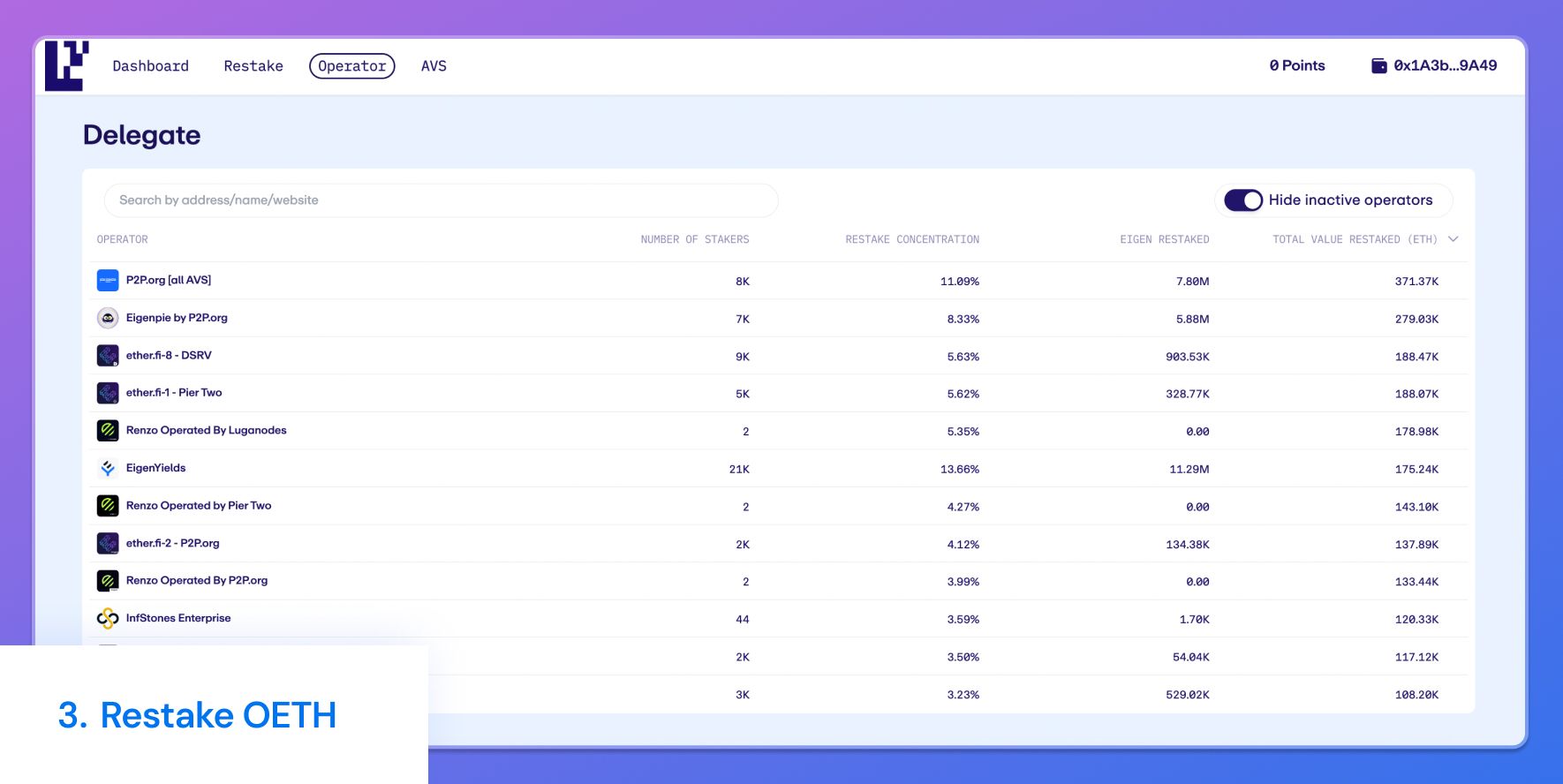The height and width of the screenshot is (784, 1563).
Task: Click the P2P.org [all AVS] operator logo
Action: 108,281
